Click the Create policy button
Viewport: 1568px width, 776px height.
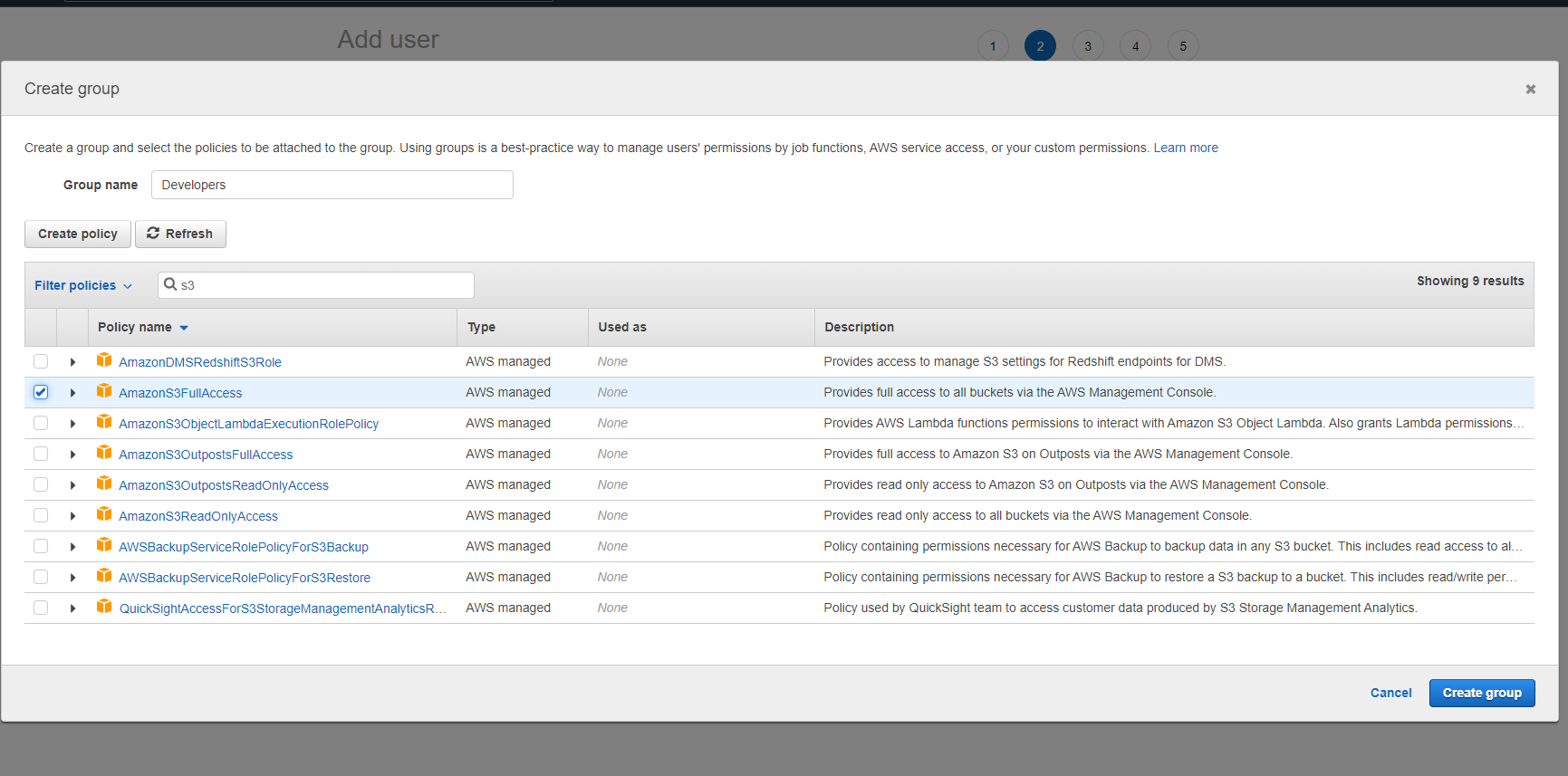point(78,234)
